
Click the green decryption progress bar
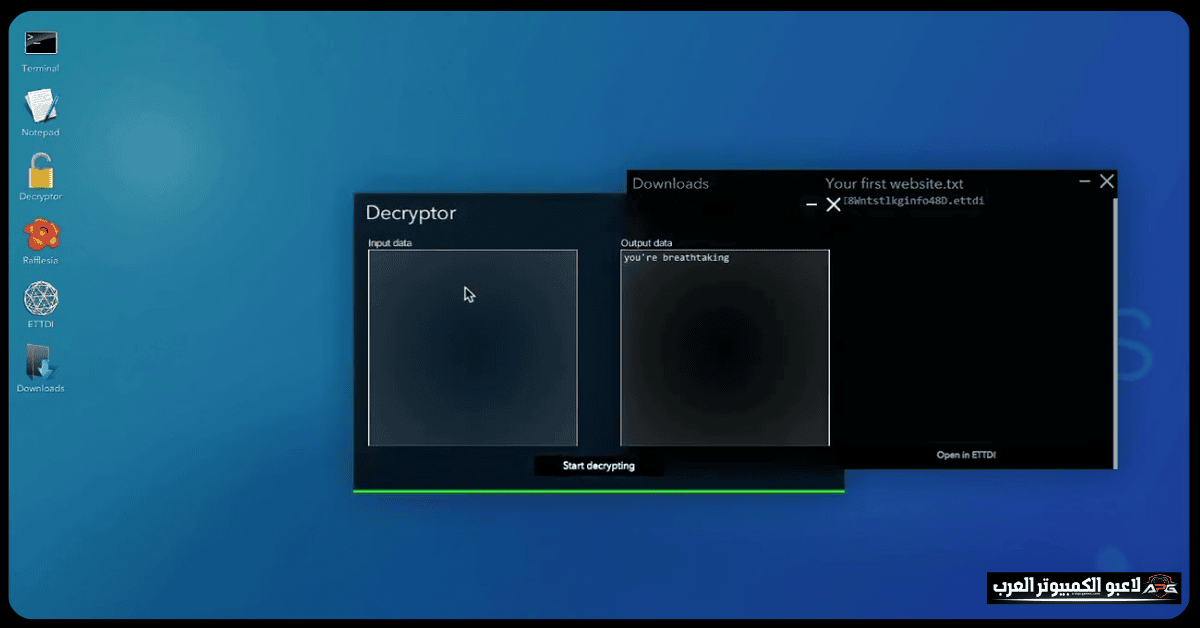(x=599, y=491)
